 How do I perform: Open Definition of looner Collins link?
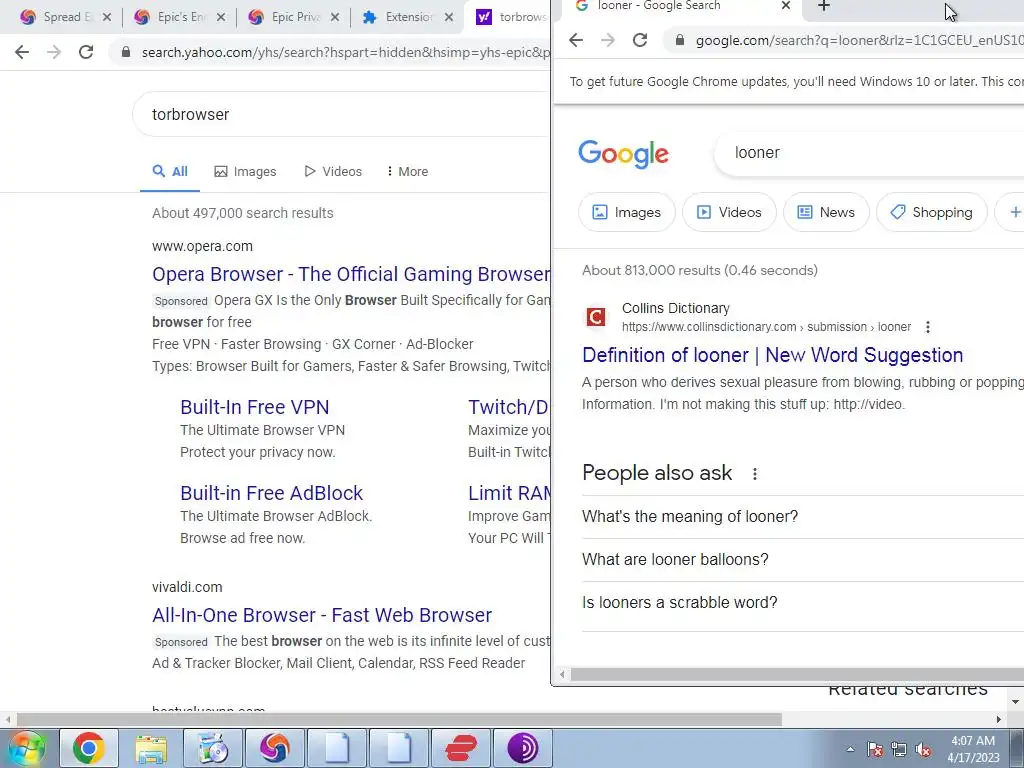pyautogui.click(x=773, y=355)
